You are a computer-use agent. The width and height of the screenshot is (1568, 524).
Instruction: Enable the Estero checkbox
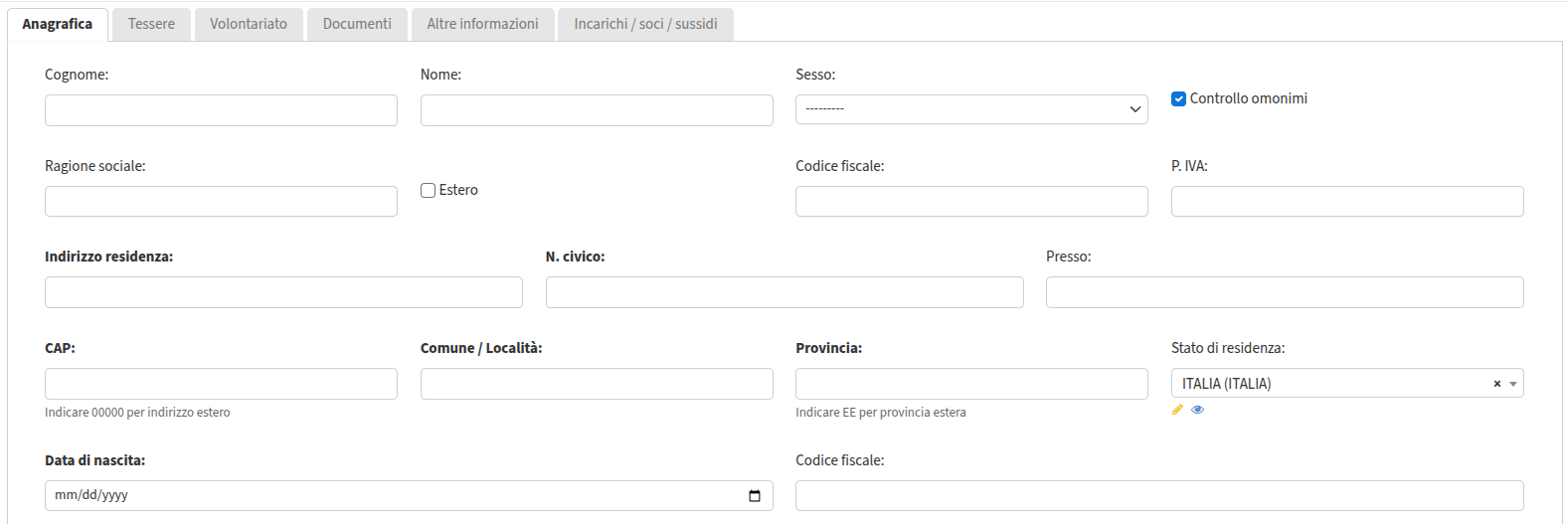428,190
